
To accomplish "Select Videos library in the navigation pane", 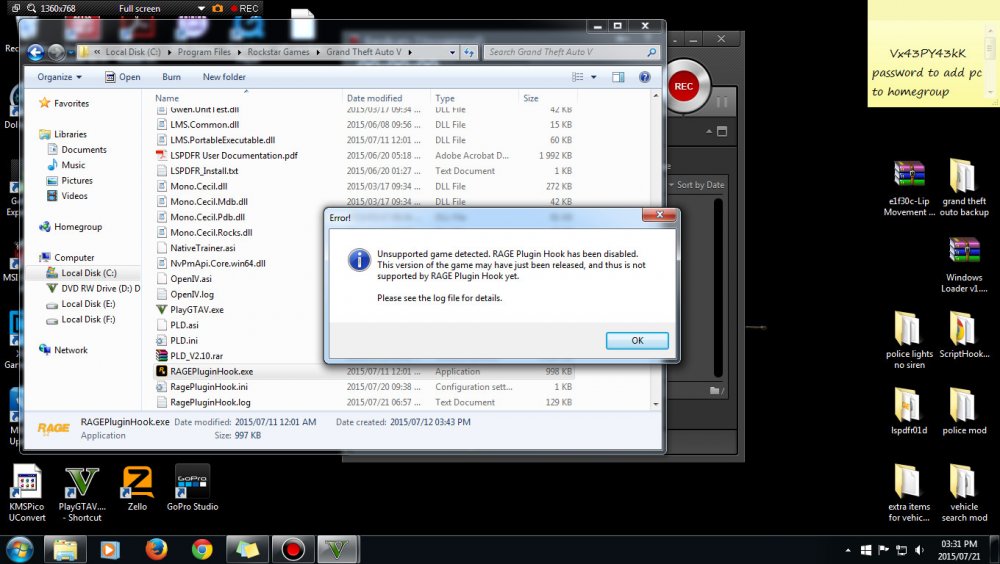I will [x=74, y=196].
